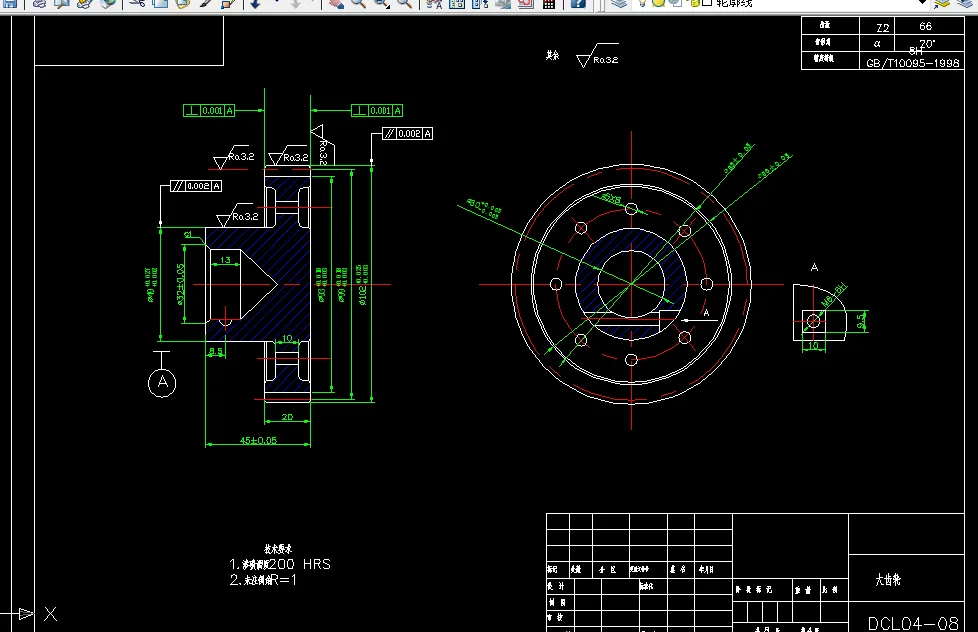Open the 轮廓线 layer dropdown arrow
This screenshot has height=632, width=978.
(922, 3)
